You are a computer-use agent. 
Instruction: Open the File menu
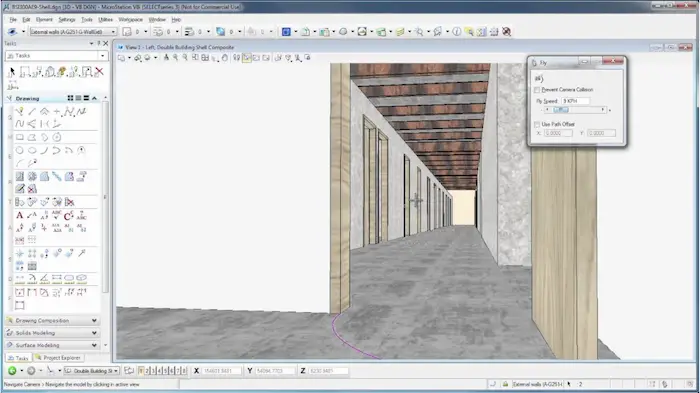click(x=13, y=20)
